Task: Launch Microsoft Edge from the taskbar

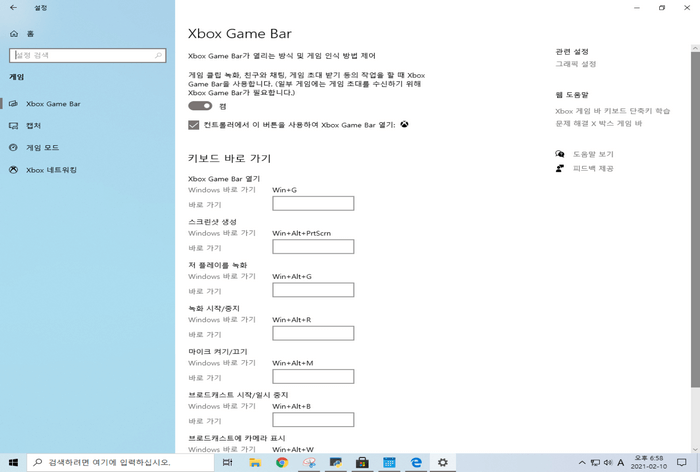Action: point(416,463)
